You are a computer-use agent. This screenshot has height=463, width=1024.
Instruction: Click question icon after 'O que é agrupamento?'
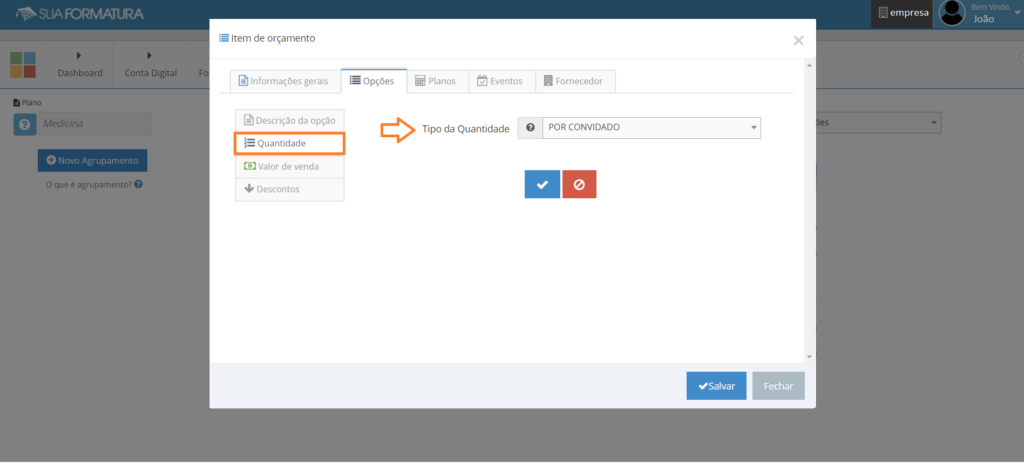click(138, 184)
